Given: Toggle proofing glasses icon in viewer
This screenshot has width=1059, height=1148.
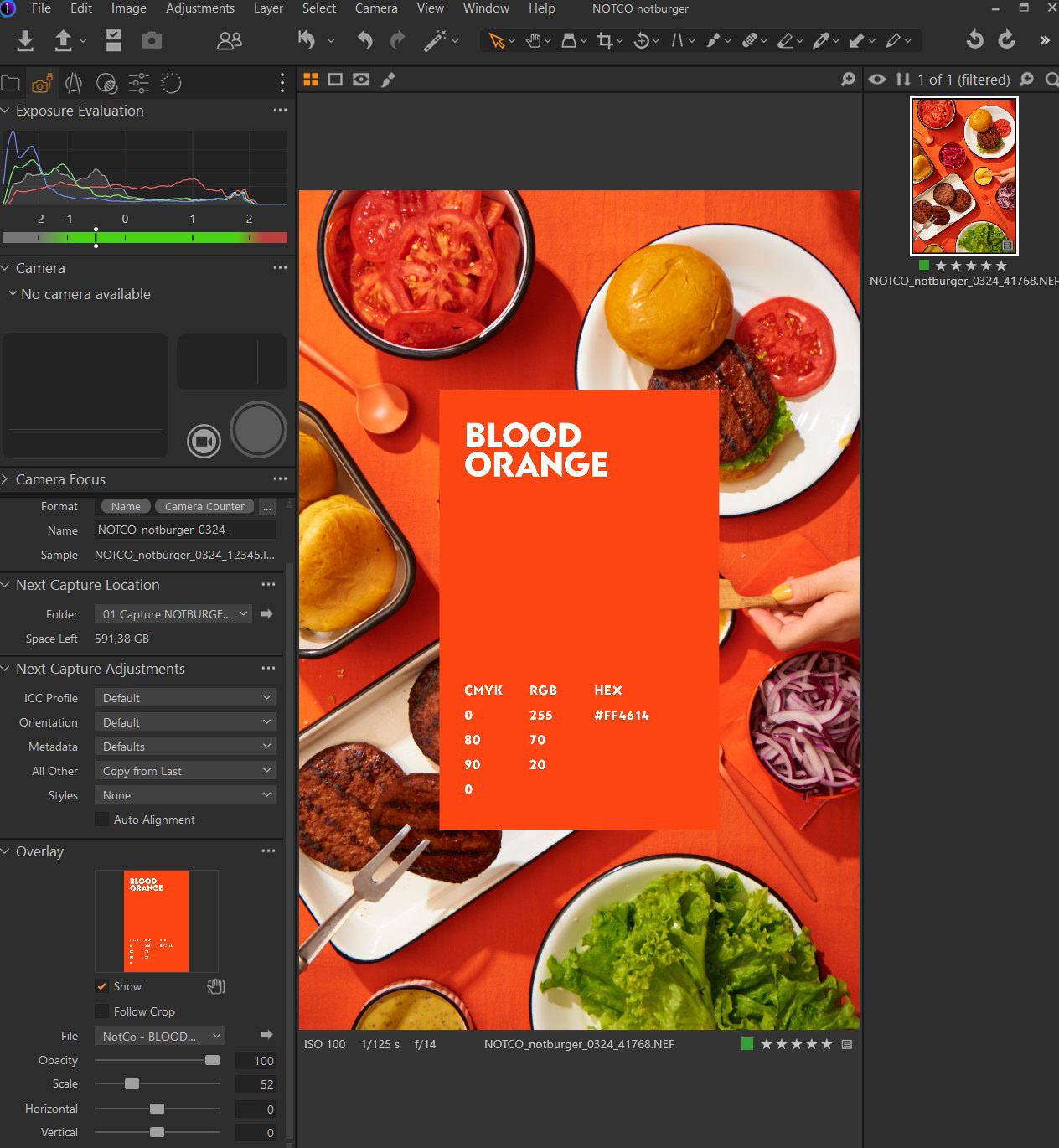Looking at the screenshot, I should click(x=361, y=80).
